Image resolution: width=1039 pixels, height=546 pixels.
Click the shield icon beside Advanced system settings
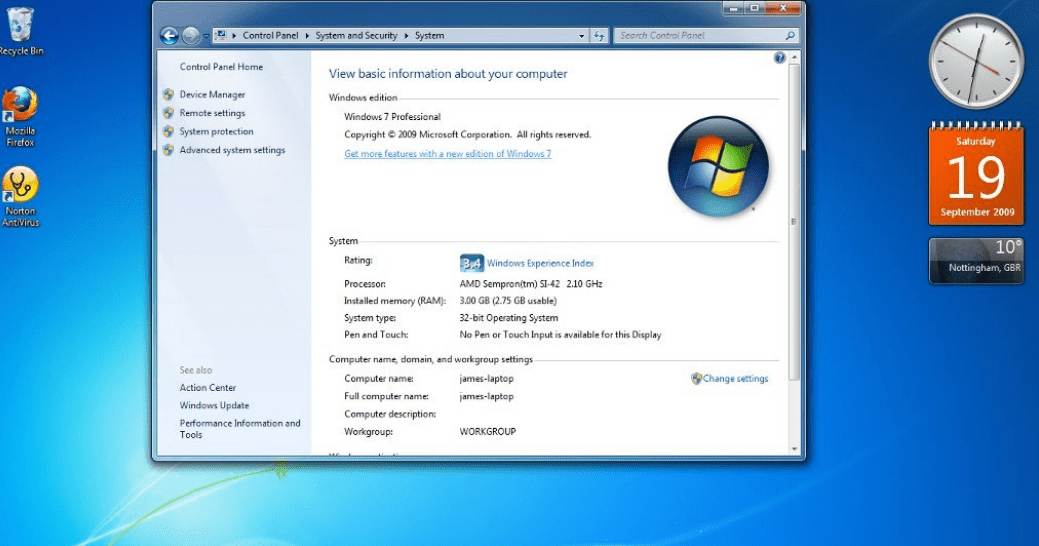pos(168,150)
